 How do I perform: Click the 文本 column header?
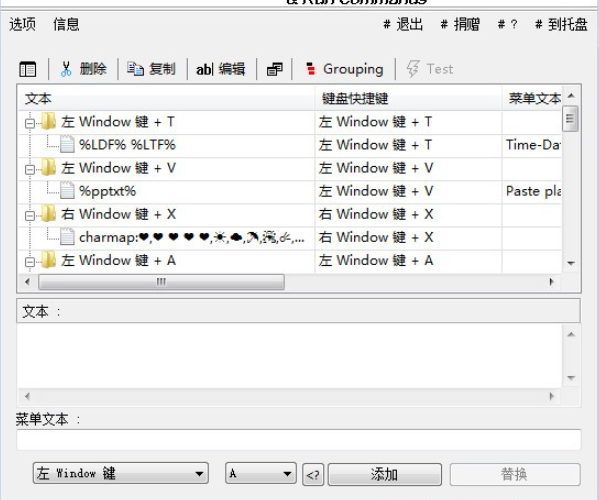click(166, 99)
